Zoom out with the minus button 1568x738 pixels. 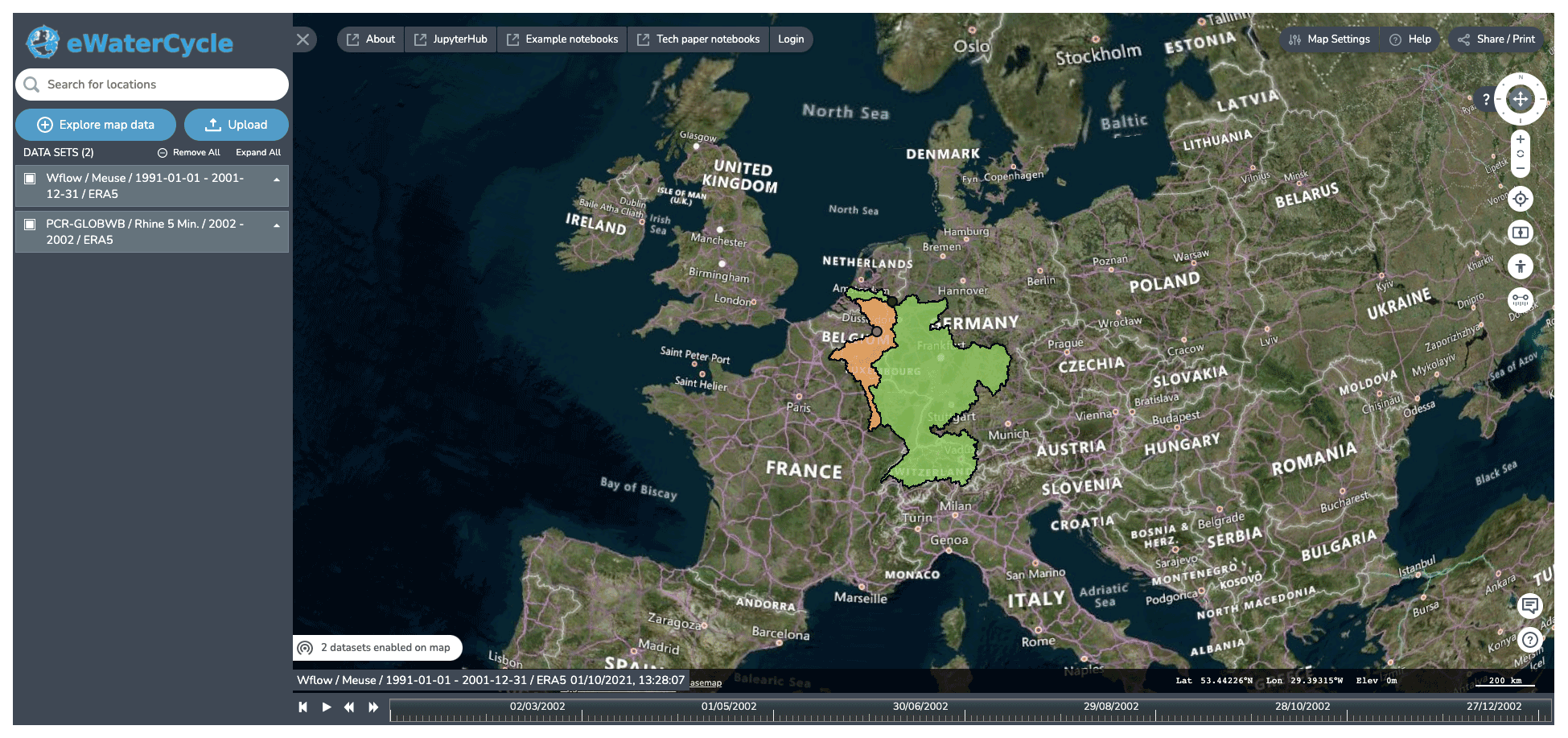click(1520, 168)
